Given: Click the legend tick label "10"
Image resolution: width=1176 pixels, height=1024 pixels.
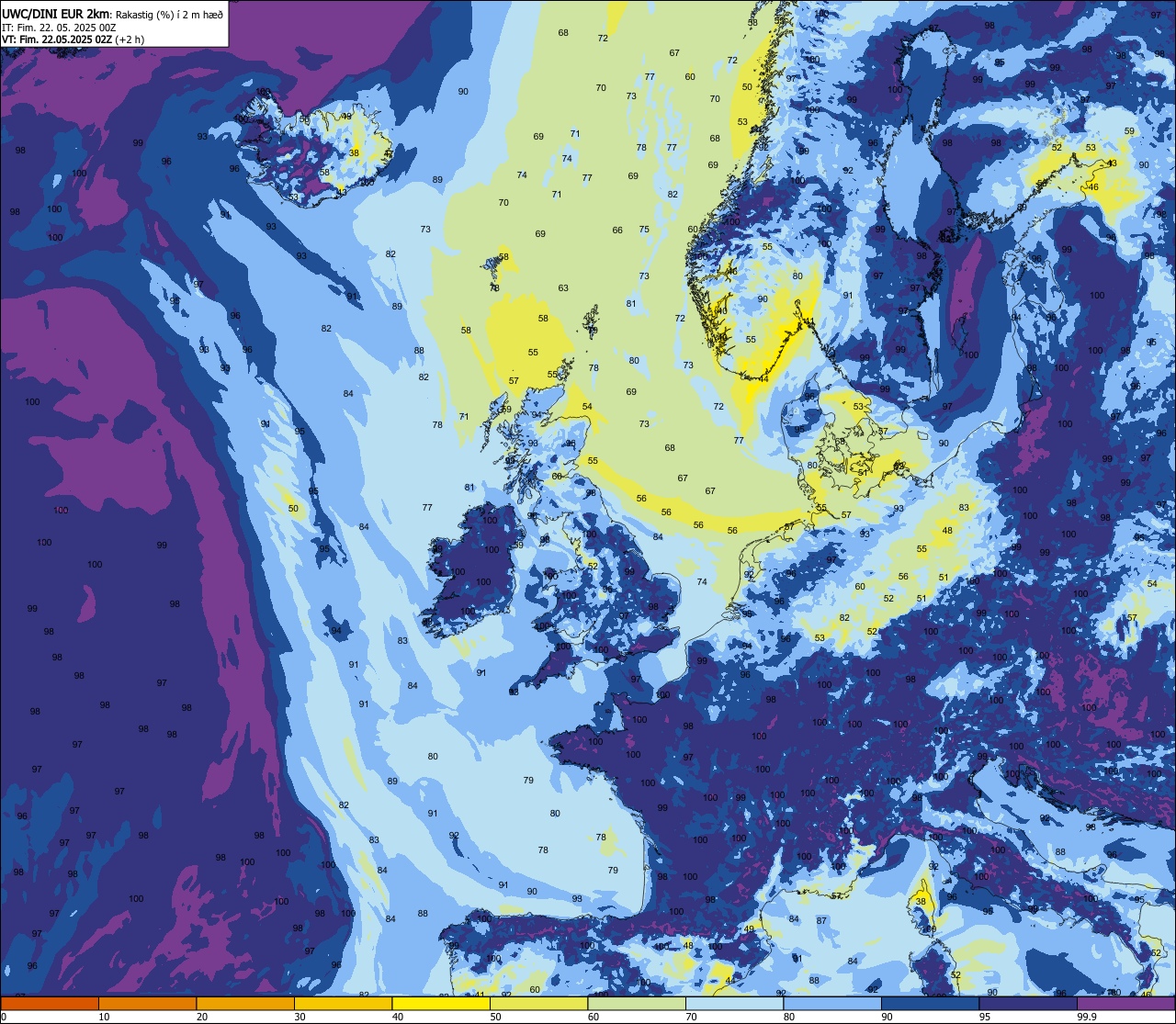Looking at the screenshot, I should (104, 1017).
